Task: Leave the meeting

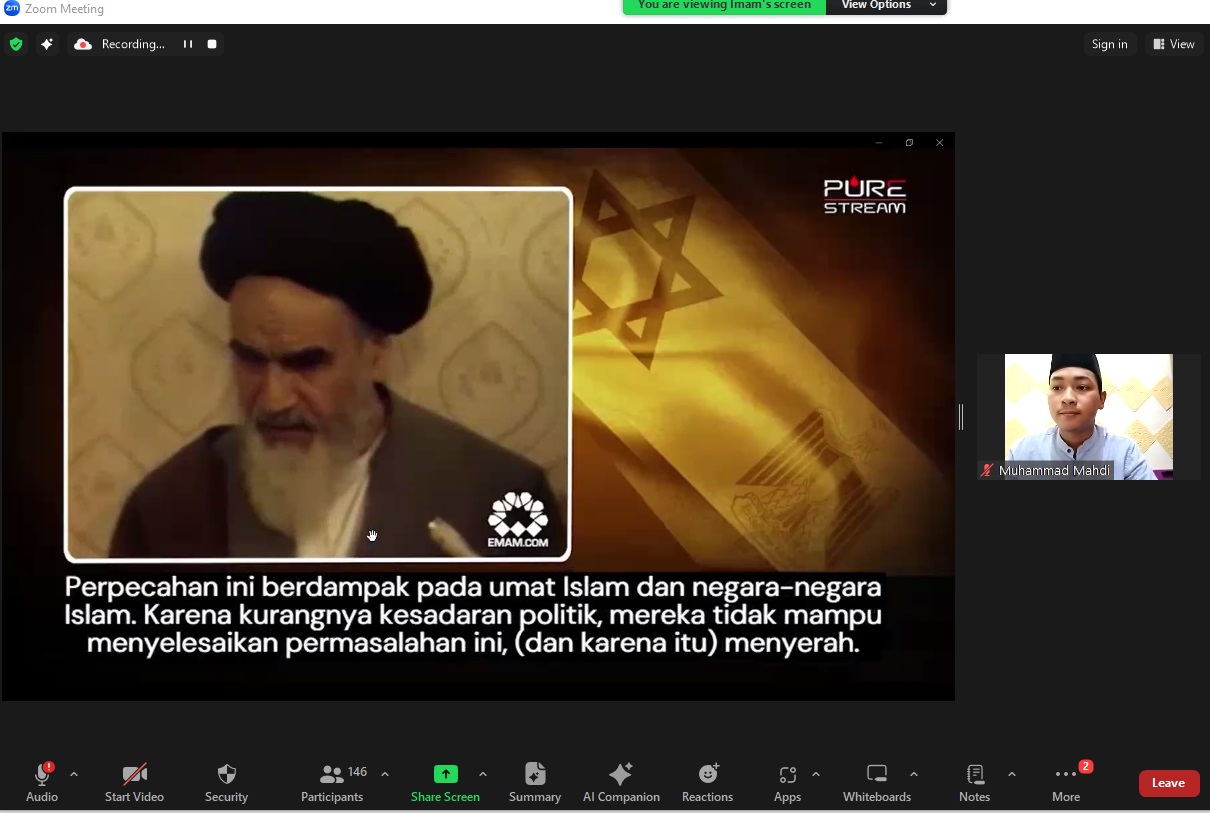Action: click(1169, 783)
